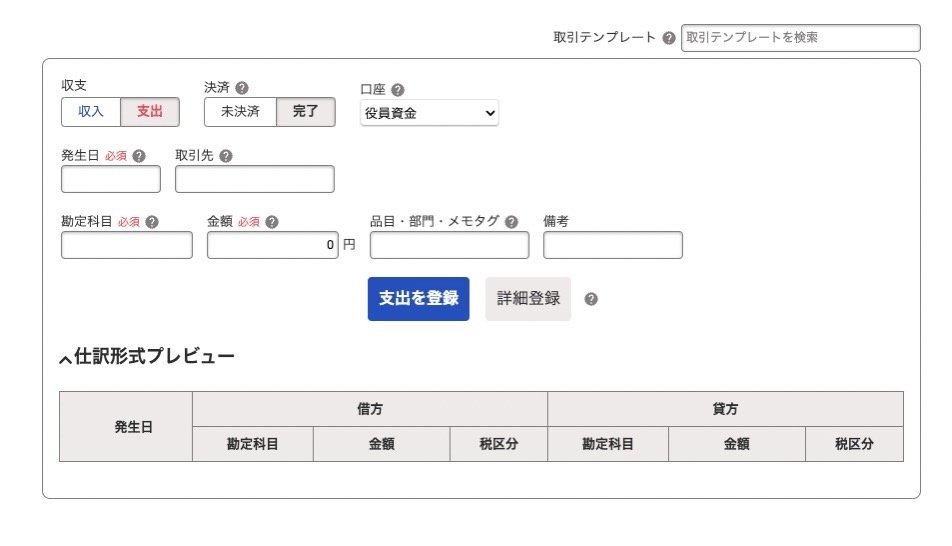Image resolution: width=952 pixels, height=546 pixels.
Task: Select 収入 in the 収支 toggle
Action: click(91, 112)
